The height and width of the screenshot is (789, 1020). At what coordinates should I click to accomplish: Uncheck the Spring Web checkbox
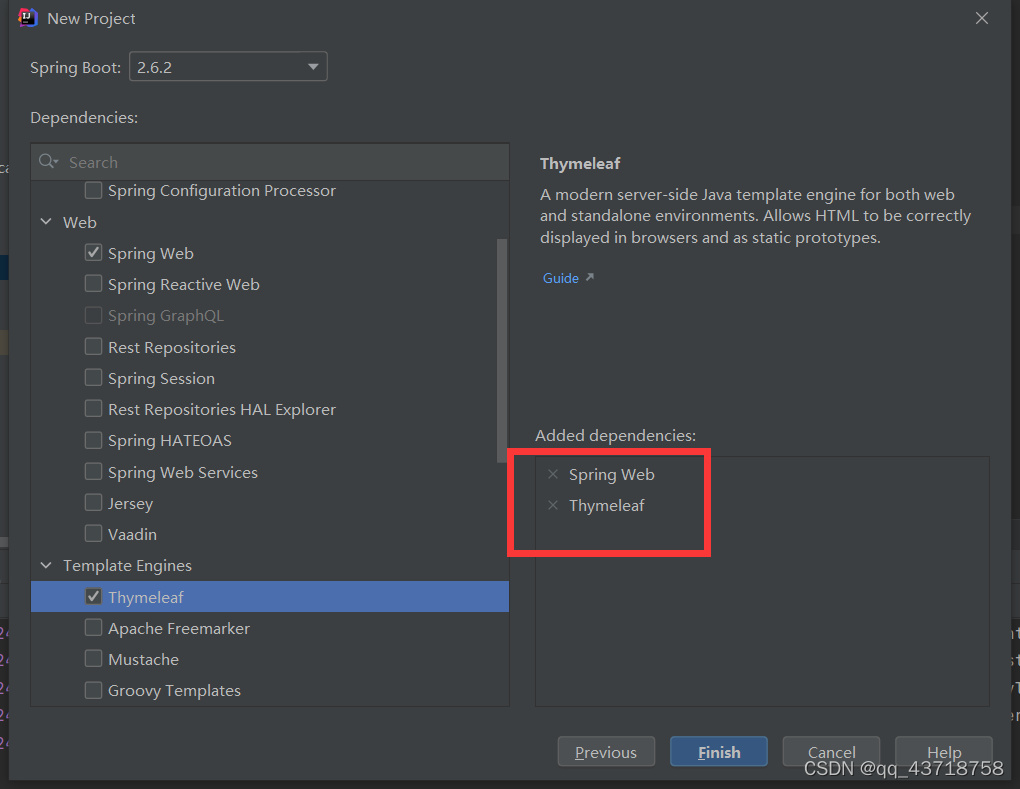[94, 252]
